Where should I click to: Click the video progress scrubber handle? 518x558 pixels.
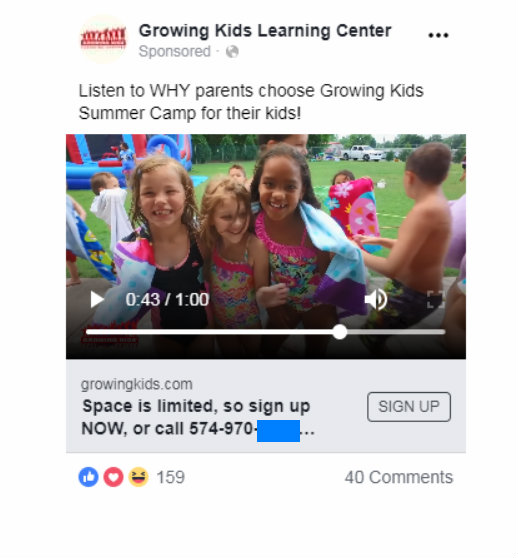point(340,332)
